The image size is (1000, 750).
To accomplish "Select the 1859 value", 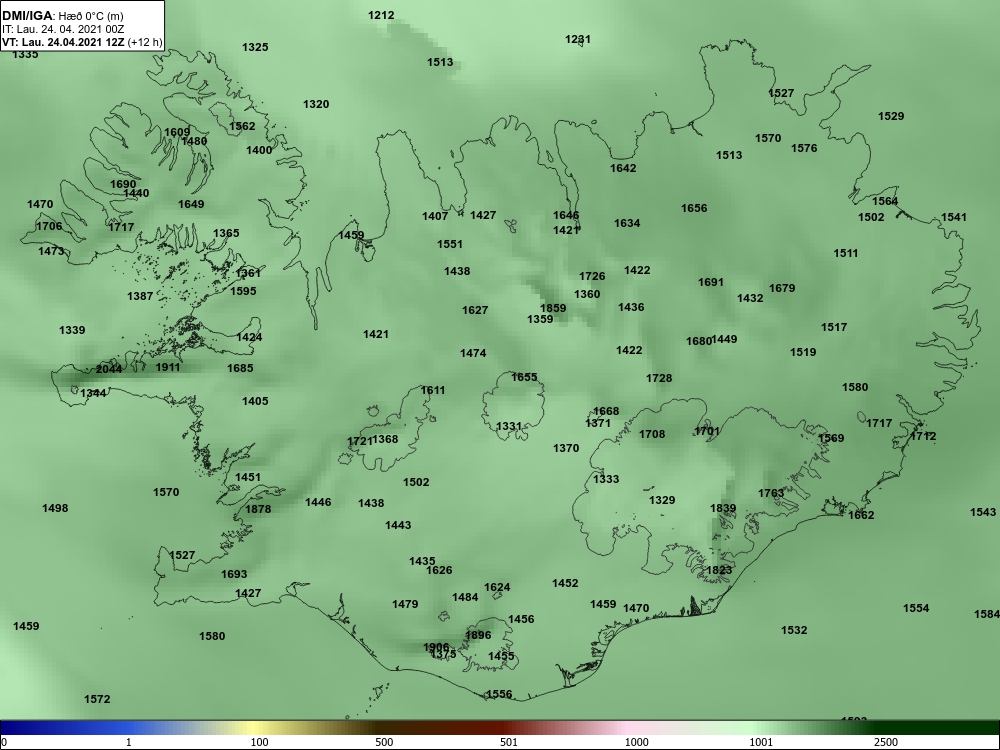I will pyautogui.click(x=553, y=308).
